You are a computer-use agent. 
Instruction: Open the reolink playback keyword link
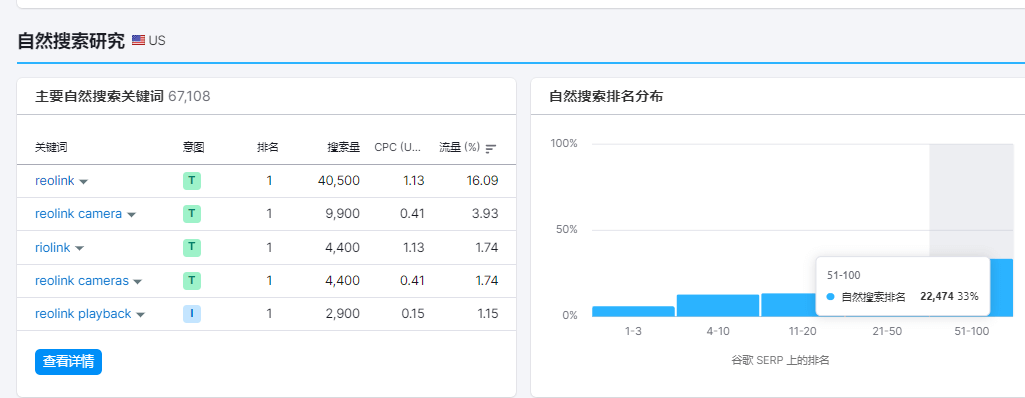point(83,314)
